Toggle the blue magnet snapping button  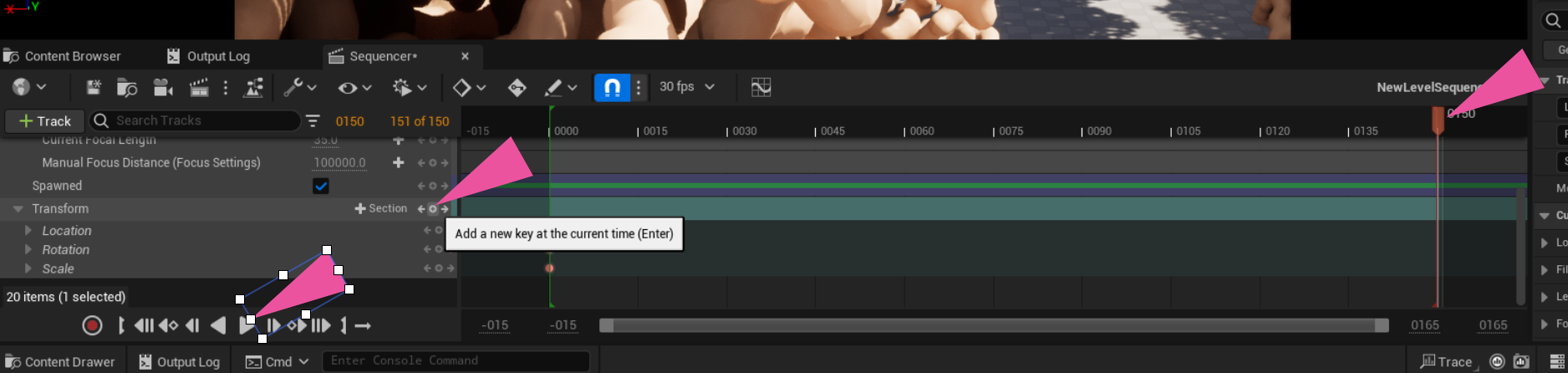612,87
